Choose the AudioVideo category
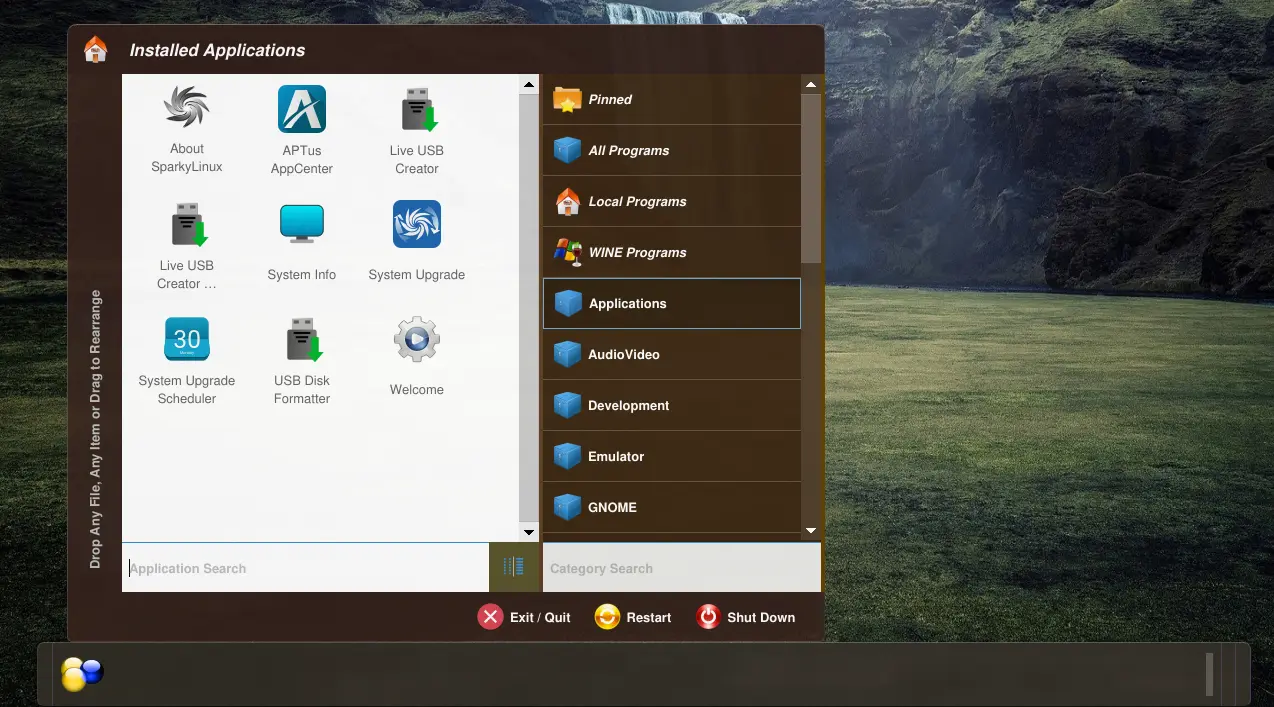This screenshot has height=707, width=1274. coord(671,355)
